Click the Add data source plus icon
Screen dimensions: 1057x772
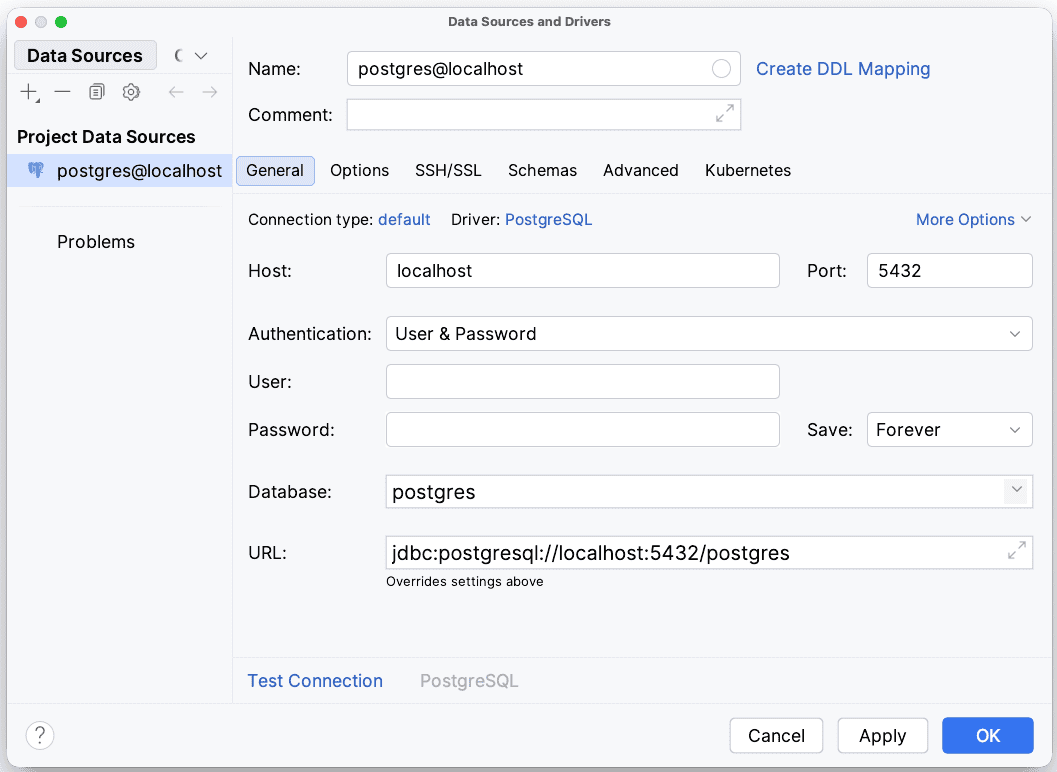coord(29,92)
